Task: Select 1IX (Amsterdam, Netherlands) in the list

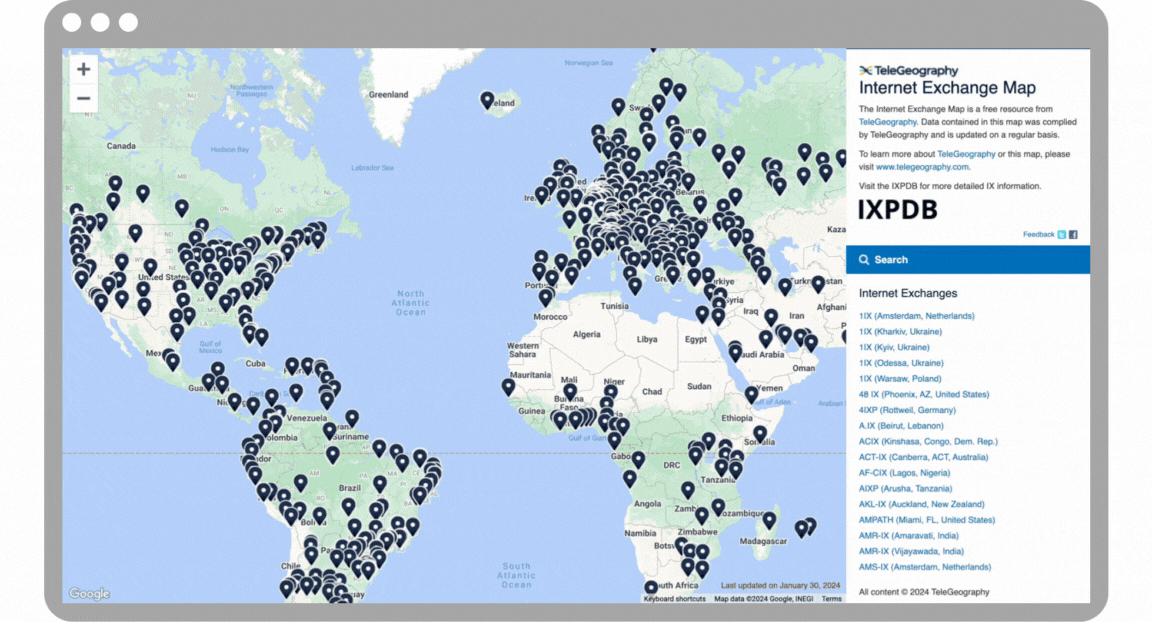Action: [917, 315]
